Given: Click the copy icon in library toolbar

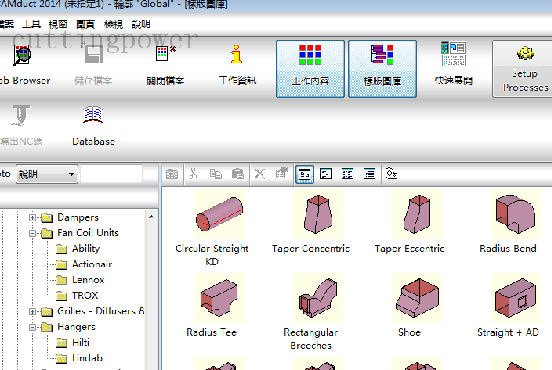Looking at the screenshot, I should tap(215, 174).
